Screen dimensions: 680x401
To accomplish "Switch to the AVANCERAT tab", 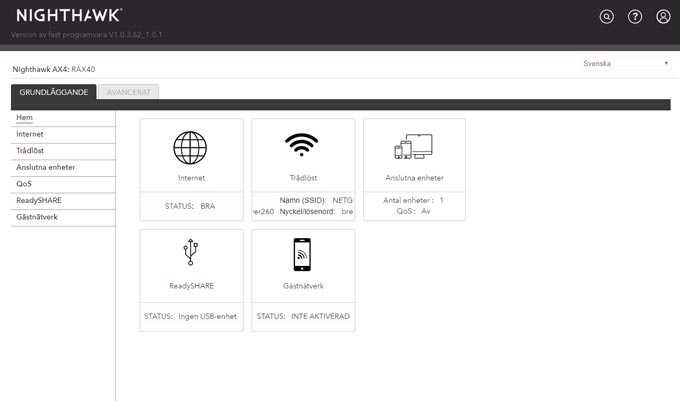I will click(x=128, y=92).
